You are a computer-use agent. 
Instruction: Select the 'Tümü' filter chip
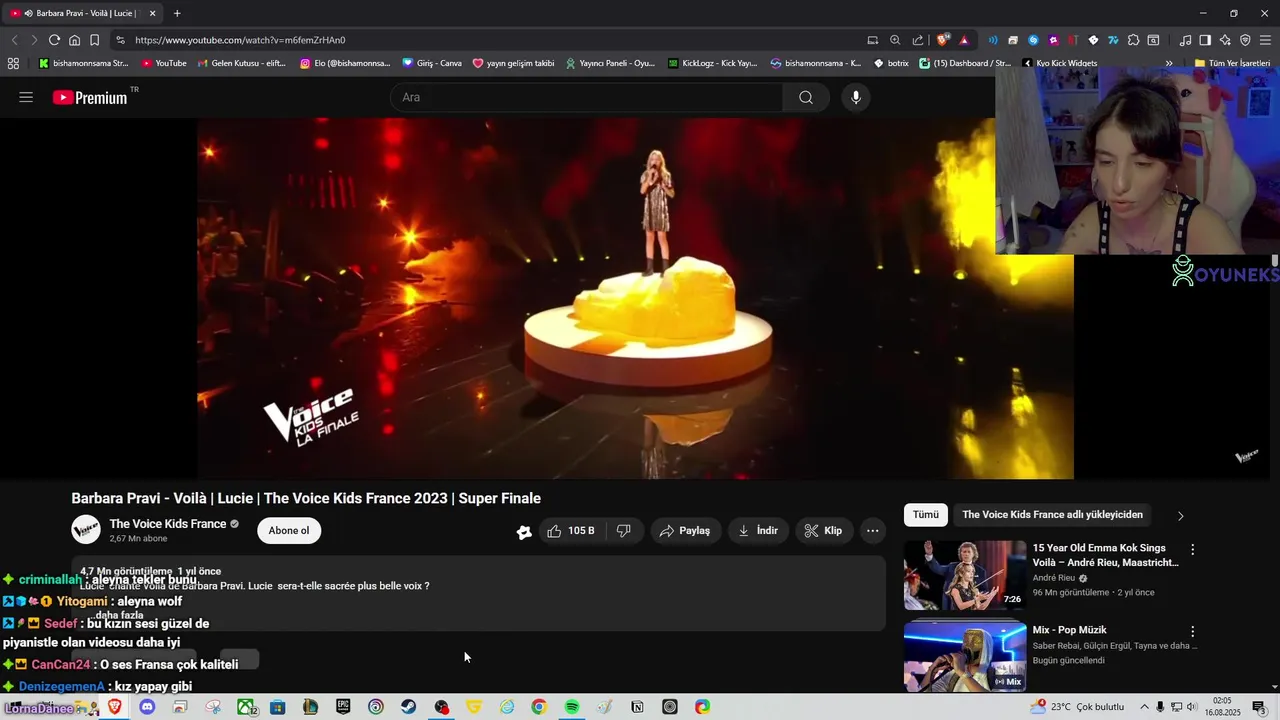click(x=926, y=515)
